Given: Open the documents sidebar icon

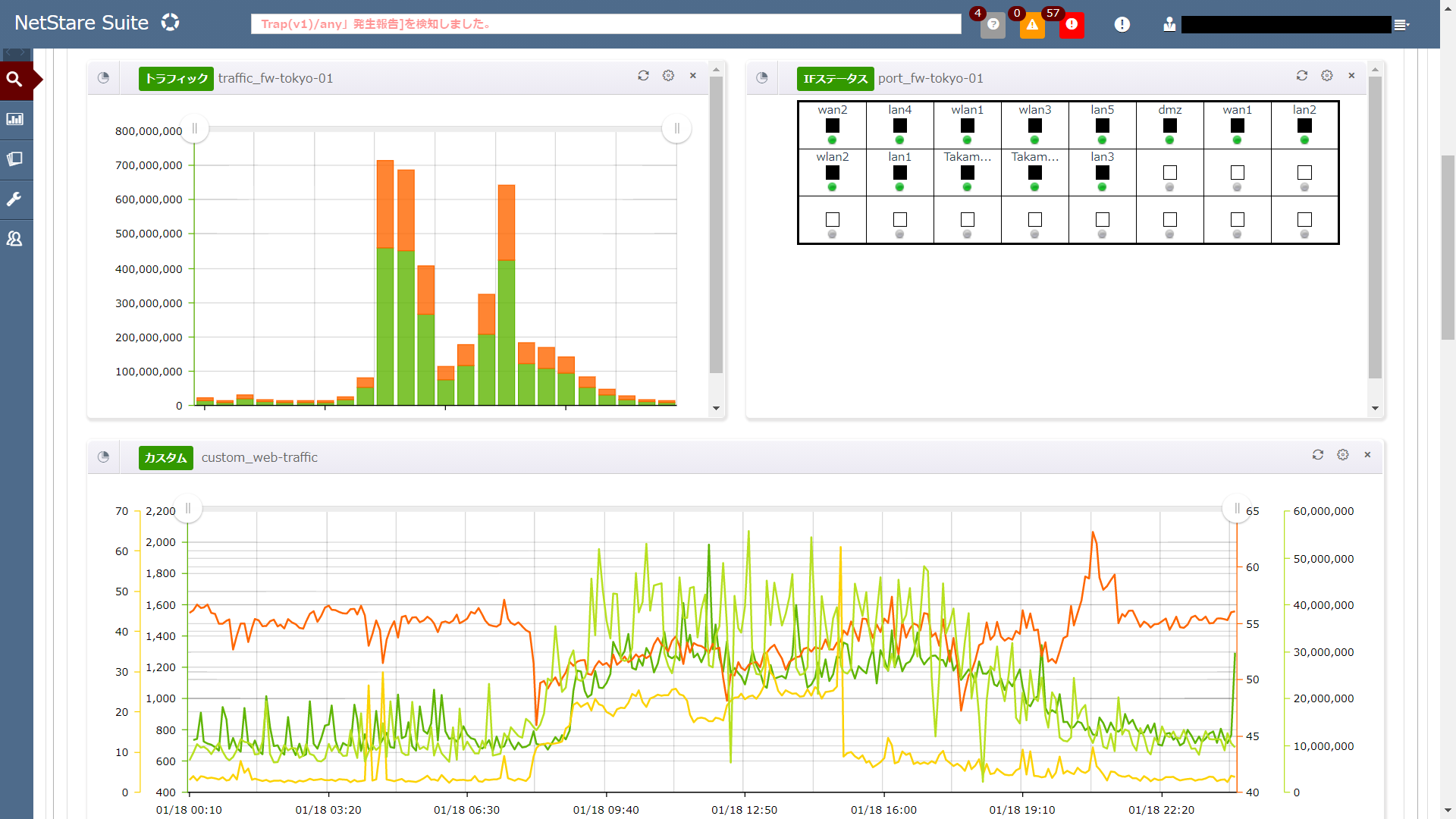Looking at the screenshot, I should (14, 159).
